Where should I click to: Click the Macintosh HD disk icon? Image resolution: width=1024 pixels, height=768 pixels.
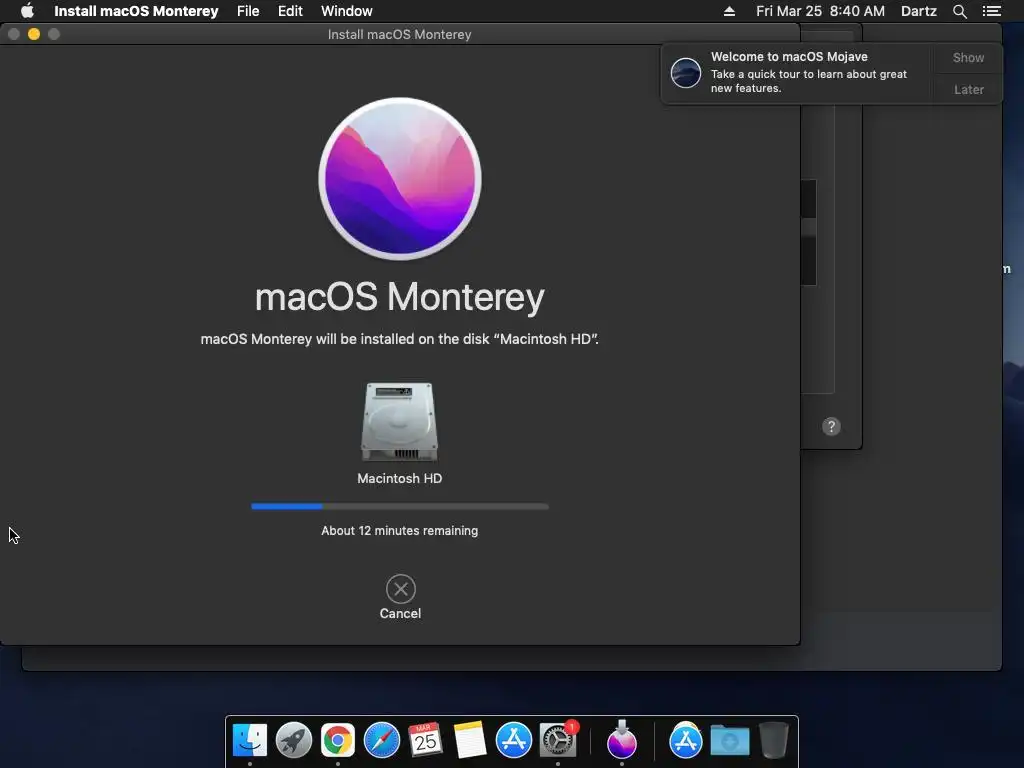click(400, 422)
